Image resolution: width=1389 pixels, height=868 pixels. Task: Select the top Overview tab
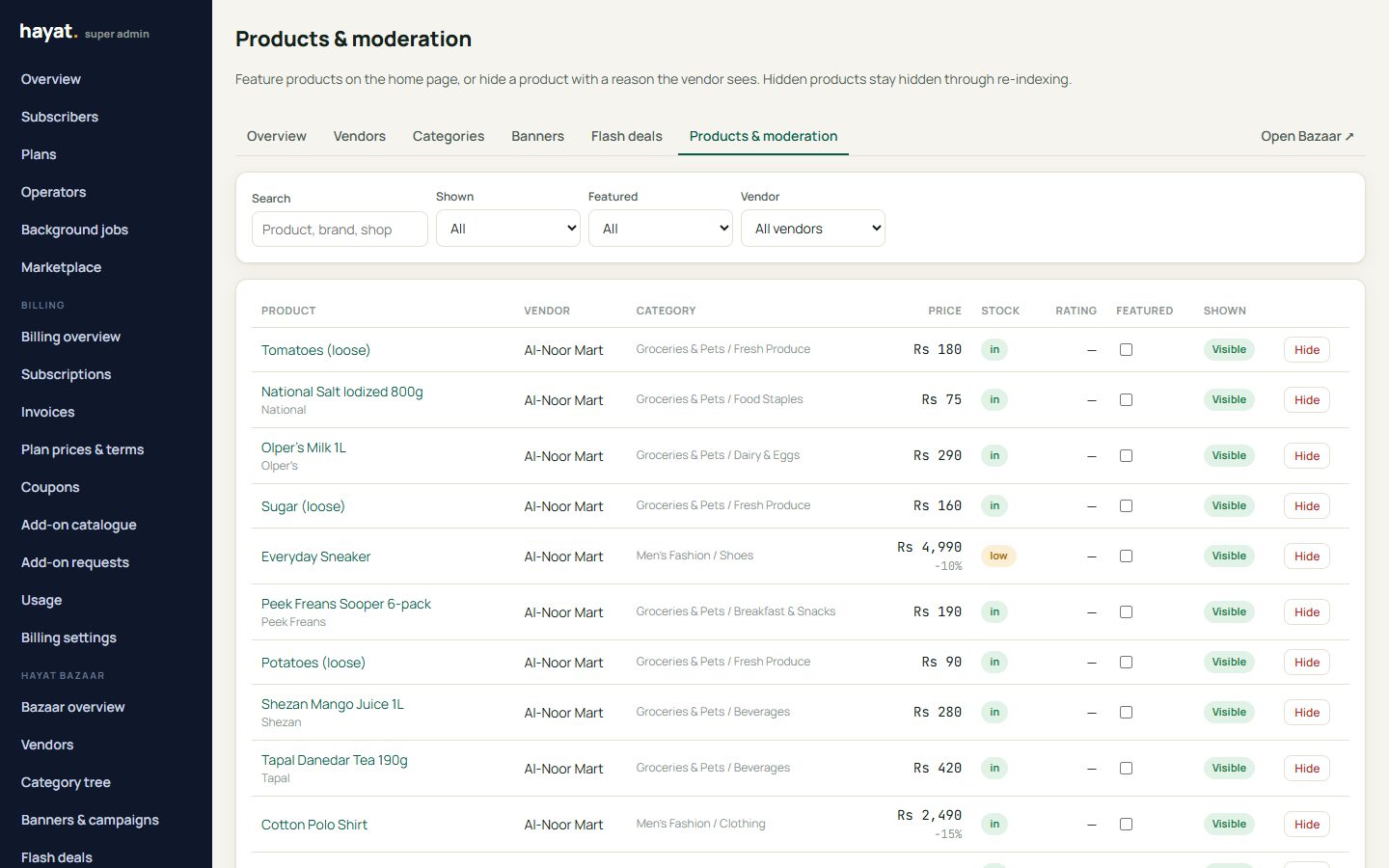point(277,136)
